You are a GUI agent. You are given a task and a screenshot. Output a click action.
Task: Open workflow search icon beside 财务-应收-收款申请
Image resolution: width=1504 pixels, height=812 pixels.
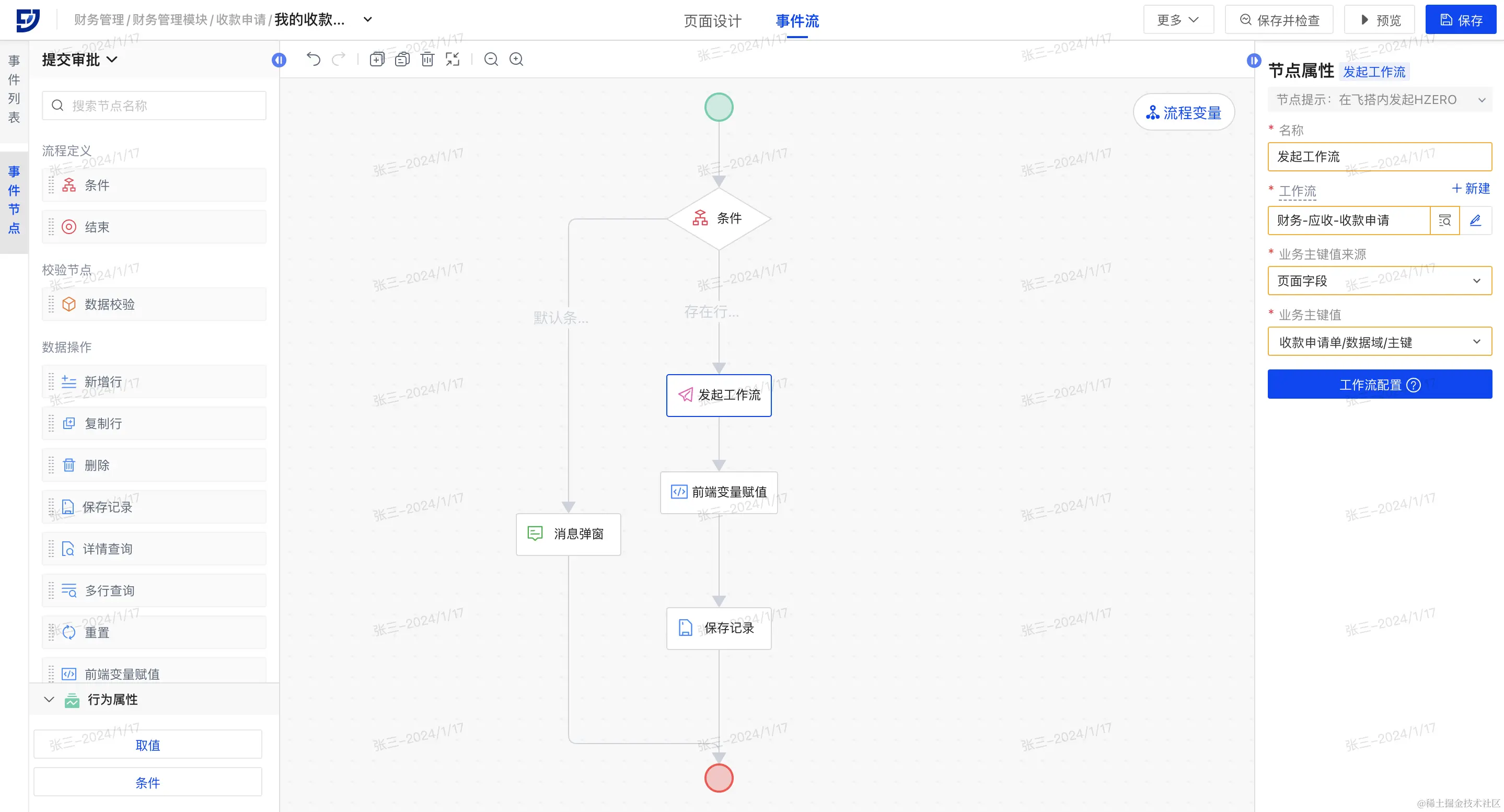coord(1444,220)
